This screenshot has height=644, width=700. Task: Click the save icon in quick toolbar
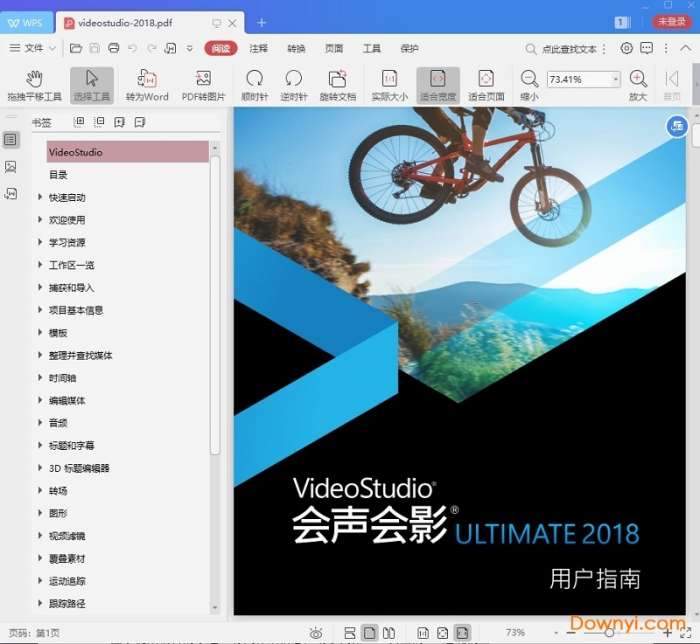[95, 48]
